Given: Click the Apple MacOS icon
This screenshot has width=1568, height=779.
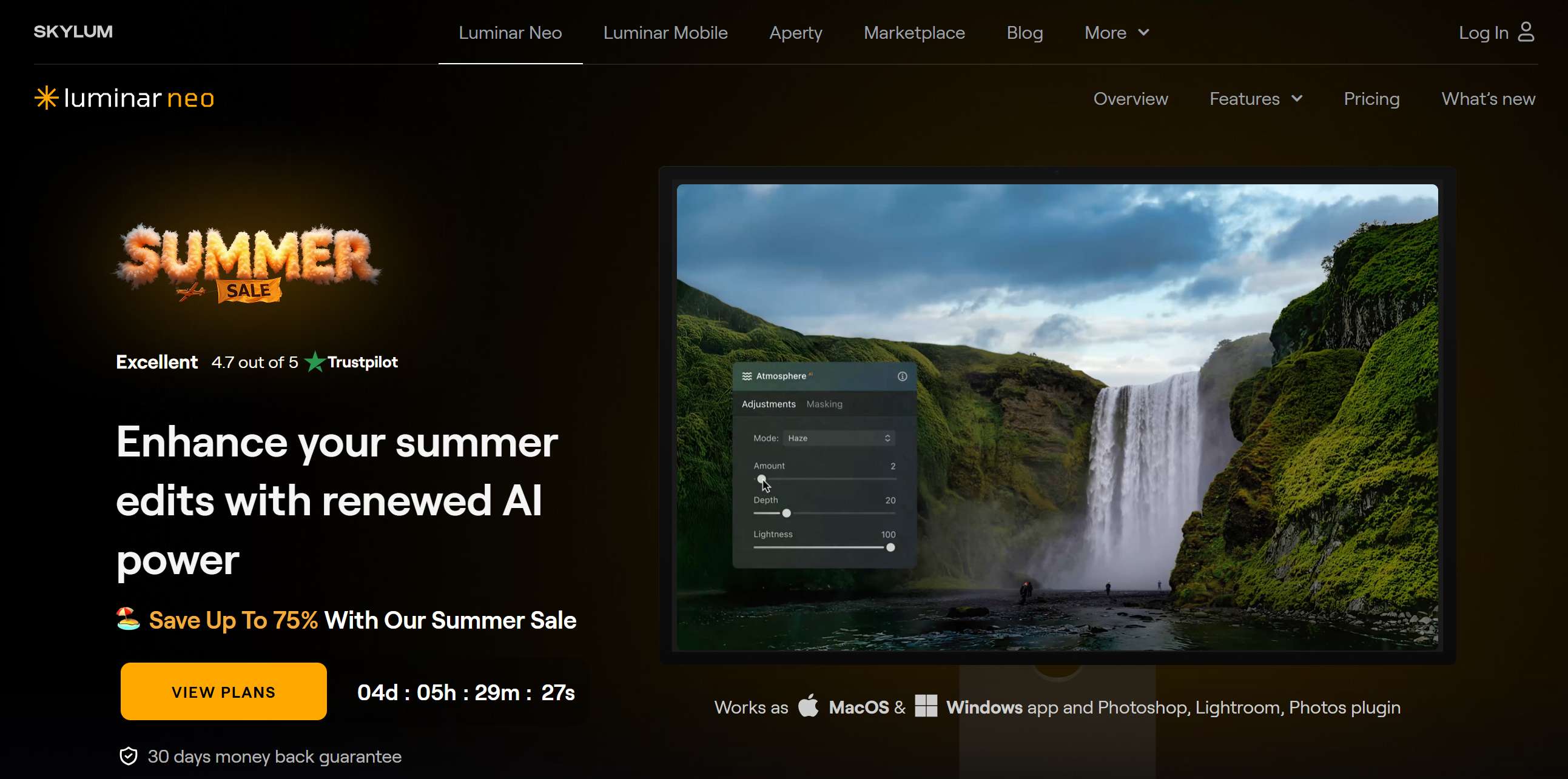Looking at the screenshot, I should [809, 706].
